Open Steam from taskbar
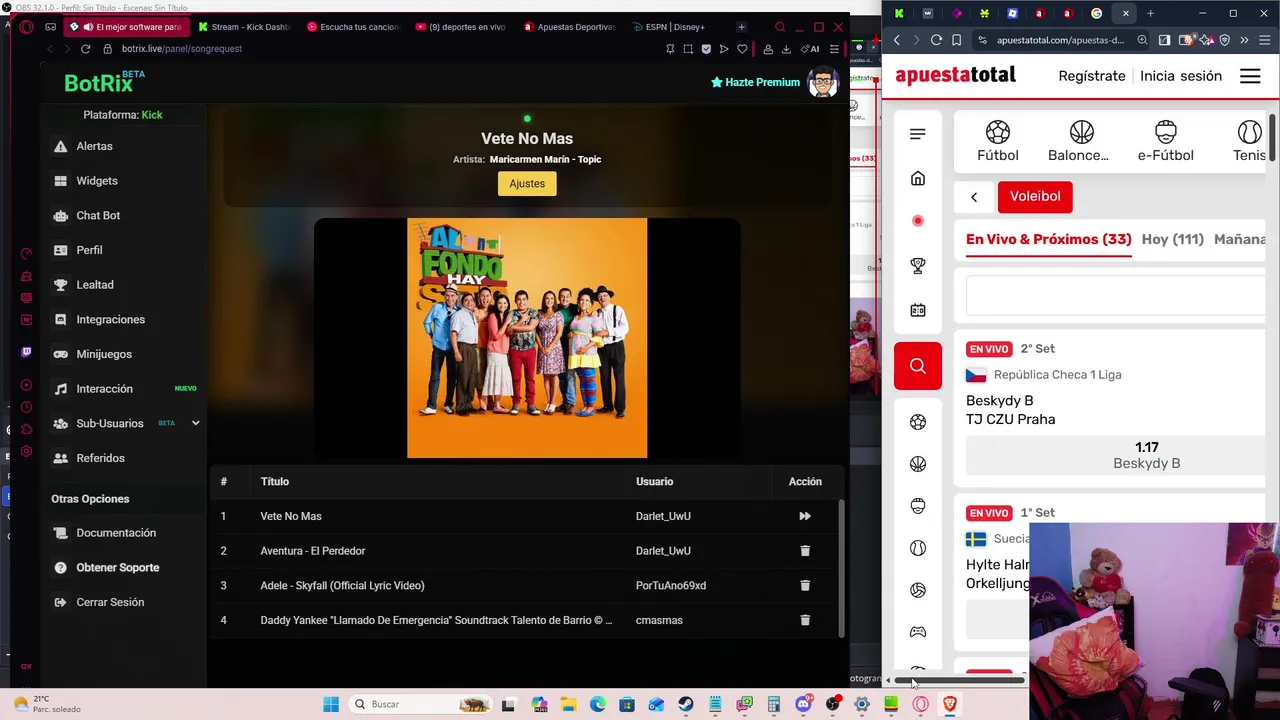The height and width of the screenshot is (720, 1280). (685, 704)
